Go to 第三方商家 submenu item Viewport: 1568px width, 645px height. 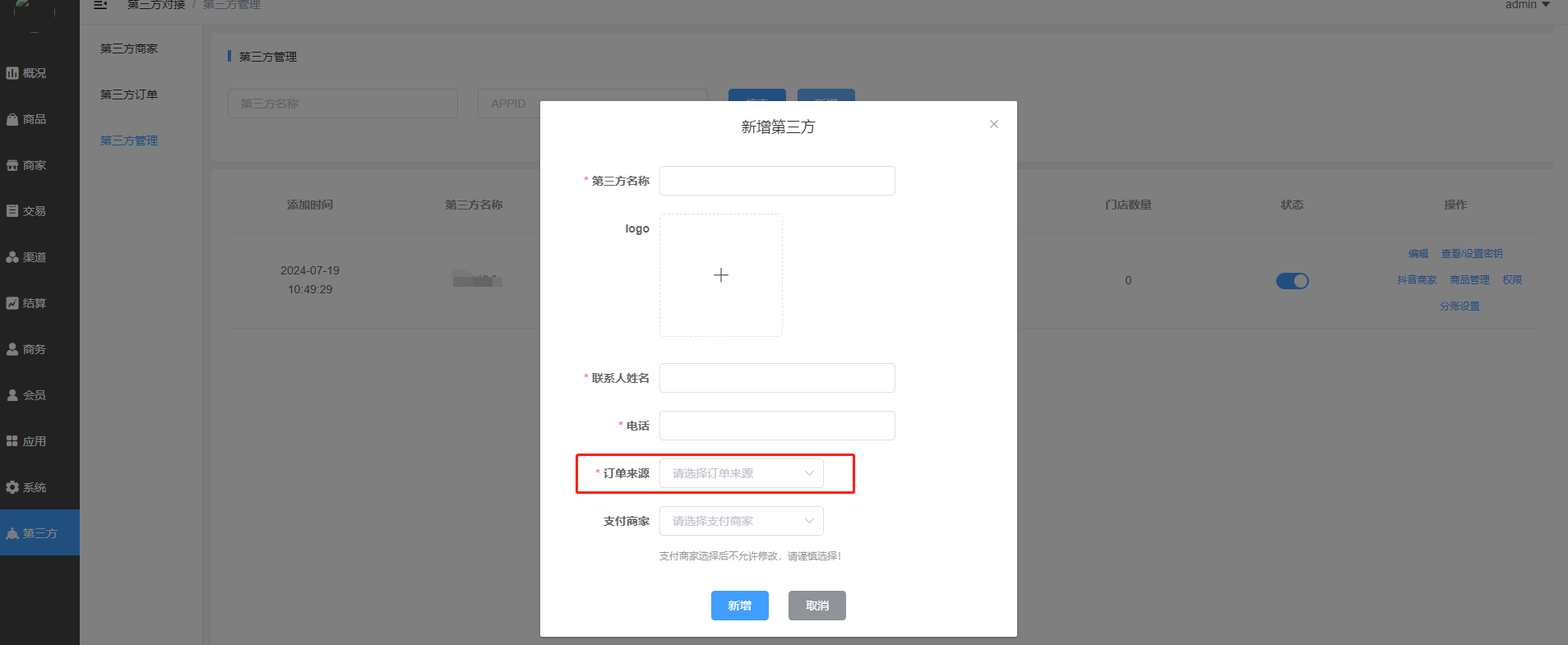tap(129, 48)
